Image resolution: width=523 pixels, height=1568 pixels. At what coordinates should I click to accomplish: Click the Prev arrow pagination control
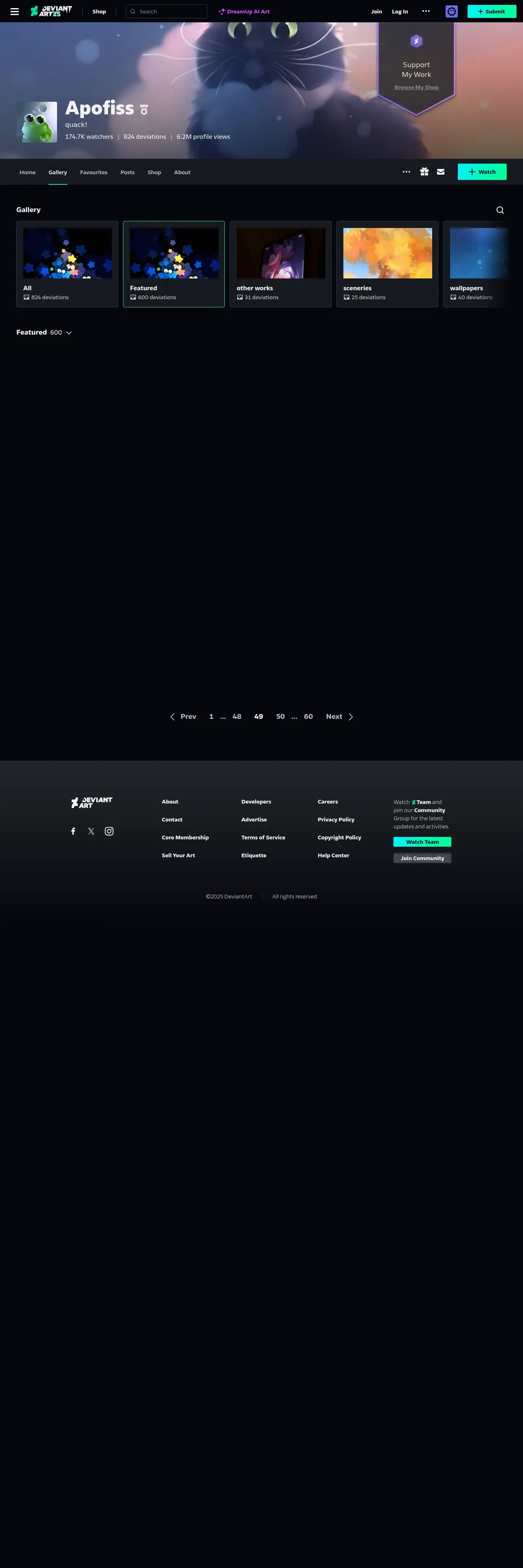pyautogui.click(x=182, y=716)
